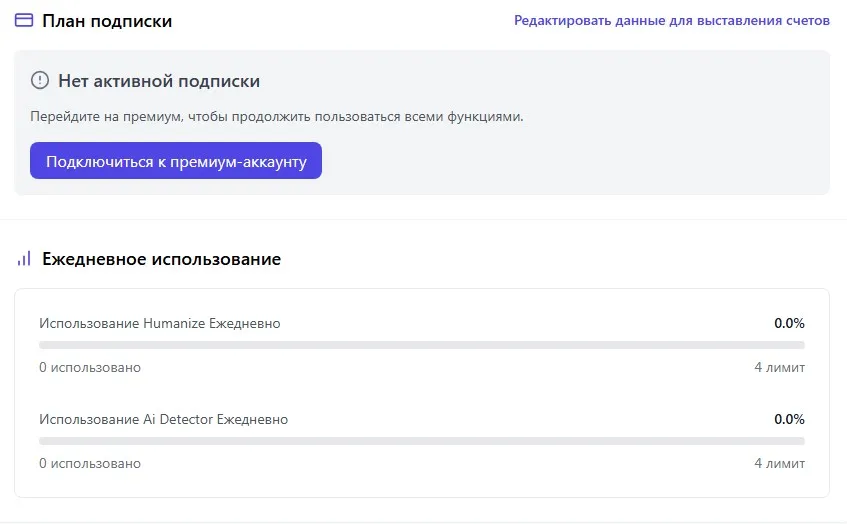Click 4 лимит under Humanize bar

[x=779, y=367]
